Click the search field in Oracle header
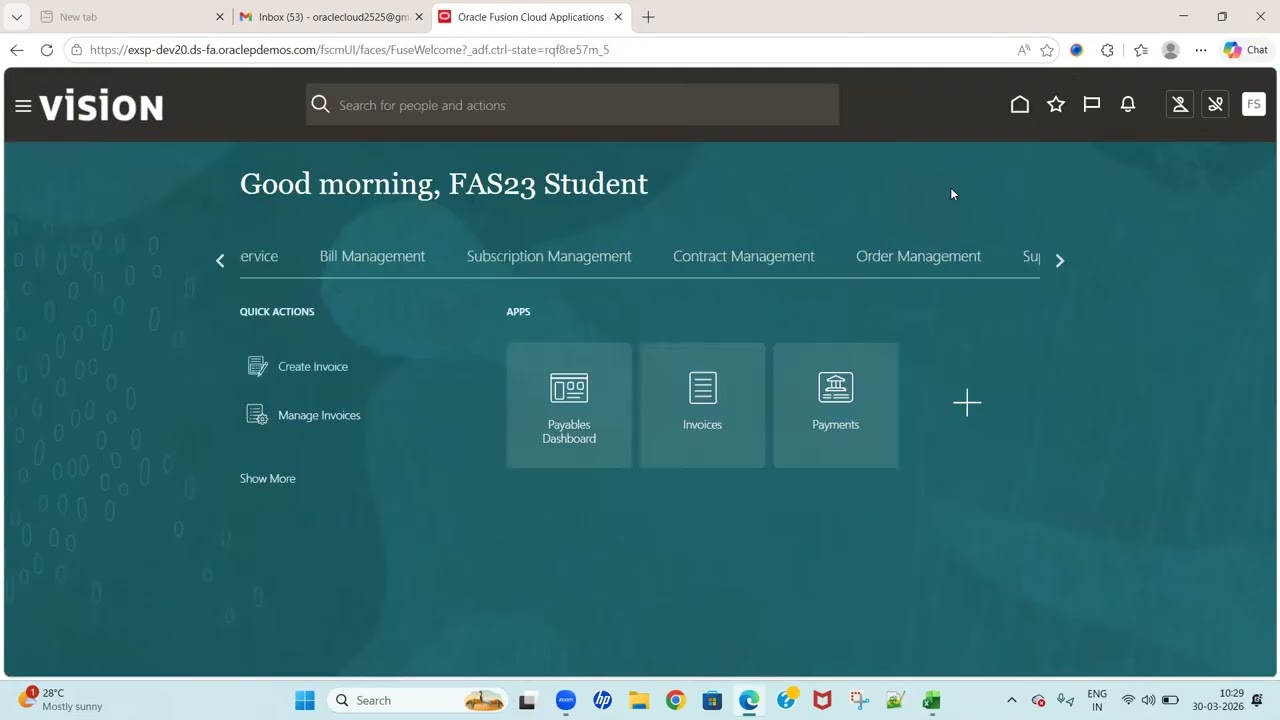This screenshot has height=720, width=1280. tap(572, 105)
